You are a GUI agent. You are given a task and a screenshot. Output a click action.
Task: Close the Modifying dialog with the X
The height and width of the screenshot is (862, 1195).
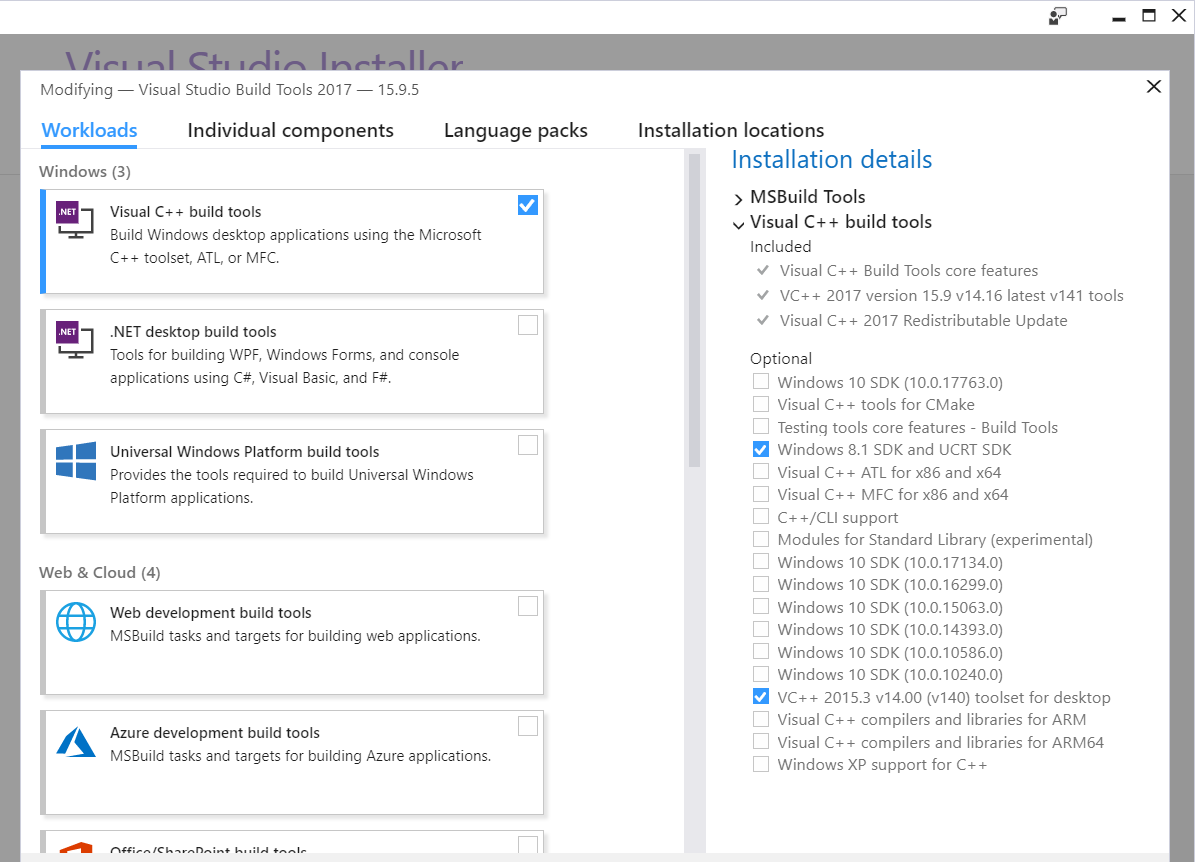(x=1153, y=87)
